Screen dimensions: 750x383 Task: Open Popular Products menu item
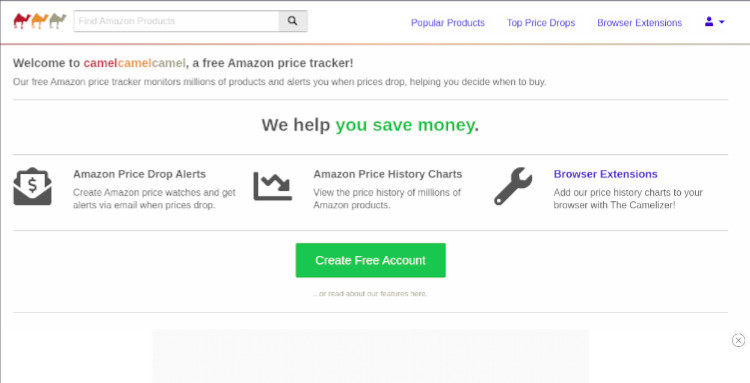point(448,22)
